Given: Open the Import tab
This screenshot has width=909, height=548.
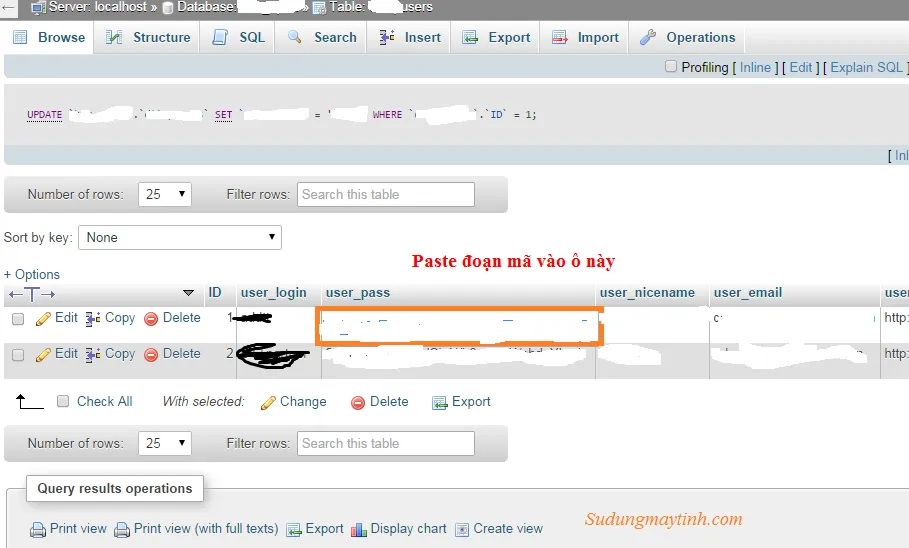Looking at the screenshot, I should [585, 37].
